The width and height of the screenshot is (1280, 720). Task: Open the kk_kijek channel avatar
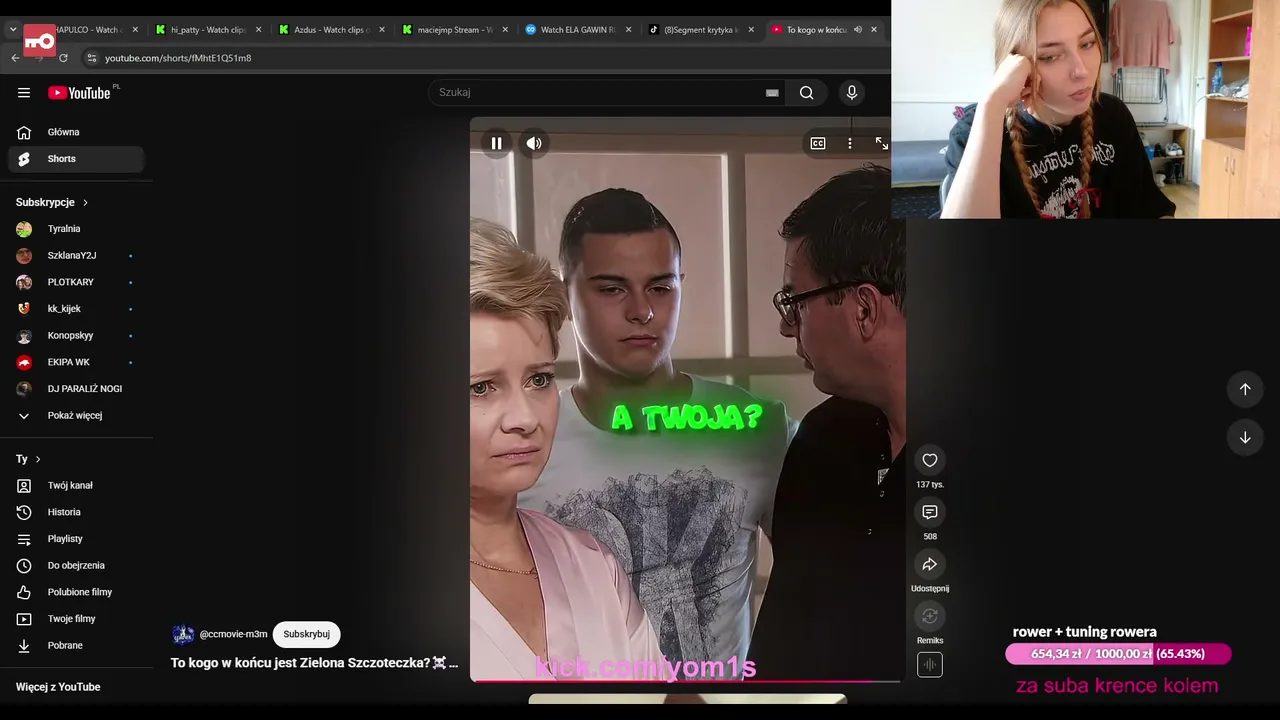24,309
